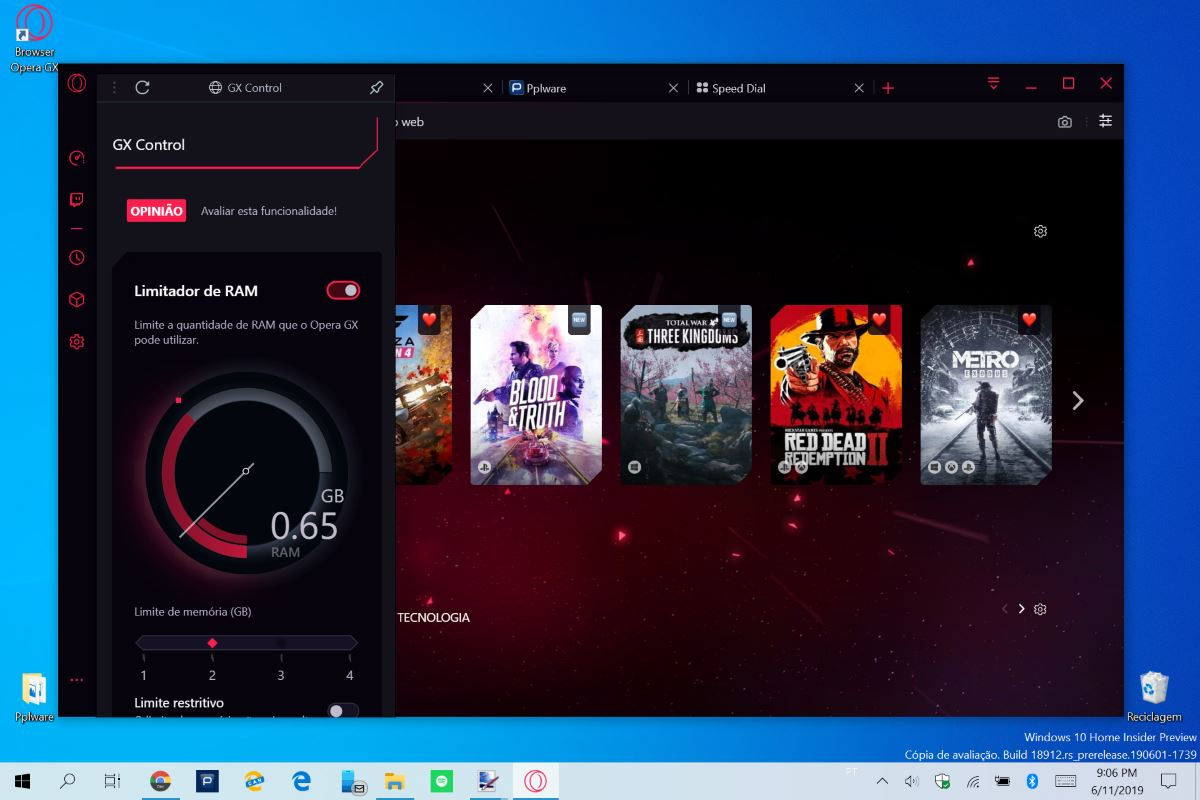This screenshot has height=800, width=1200.
Task: Open Windows taskbar search
Action: click(x=68, y=781)
